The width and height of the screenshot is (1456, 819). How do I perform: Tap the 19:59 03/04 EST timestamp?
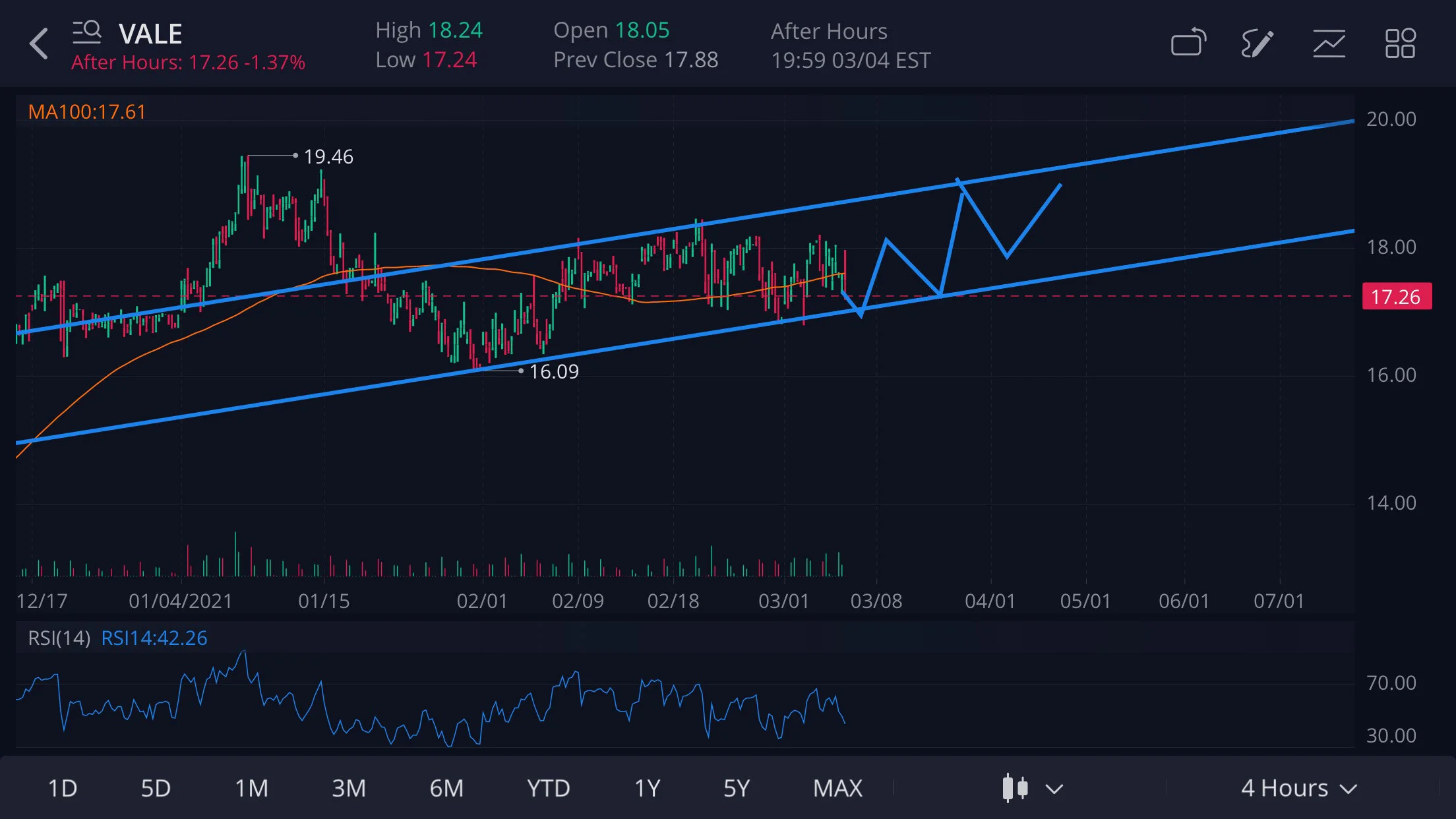click(x=851, y=60)
